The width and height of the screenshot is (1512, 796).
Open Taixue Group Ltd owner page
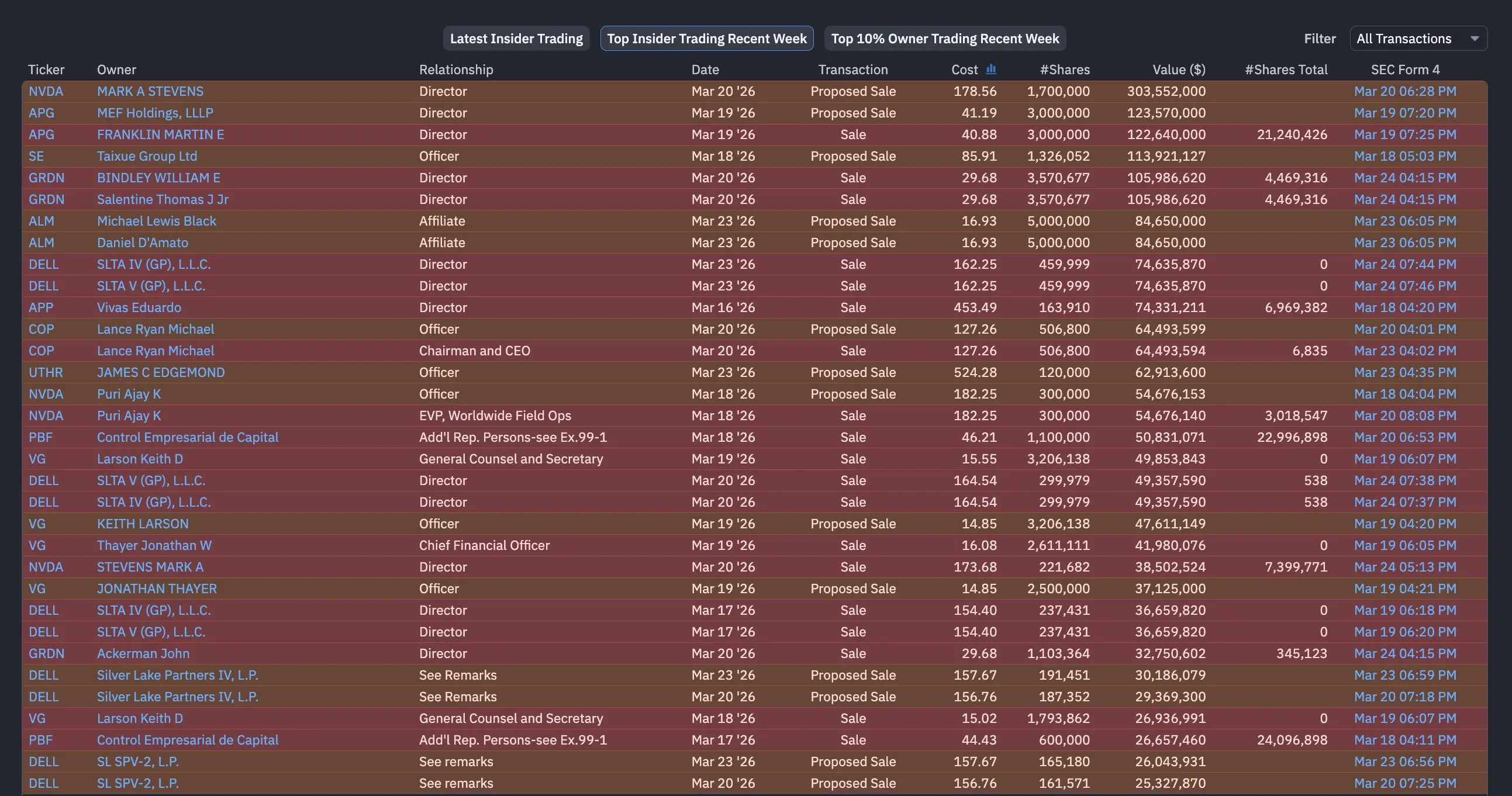pos(147,156)
